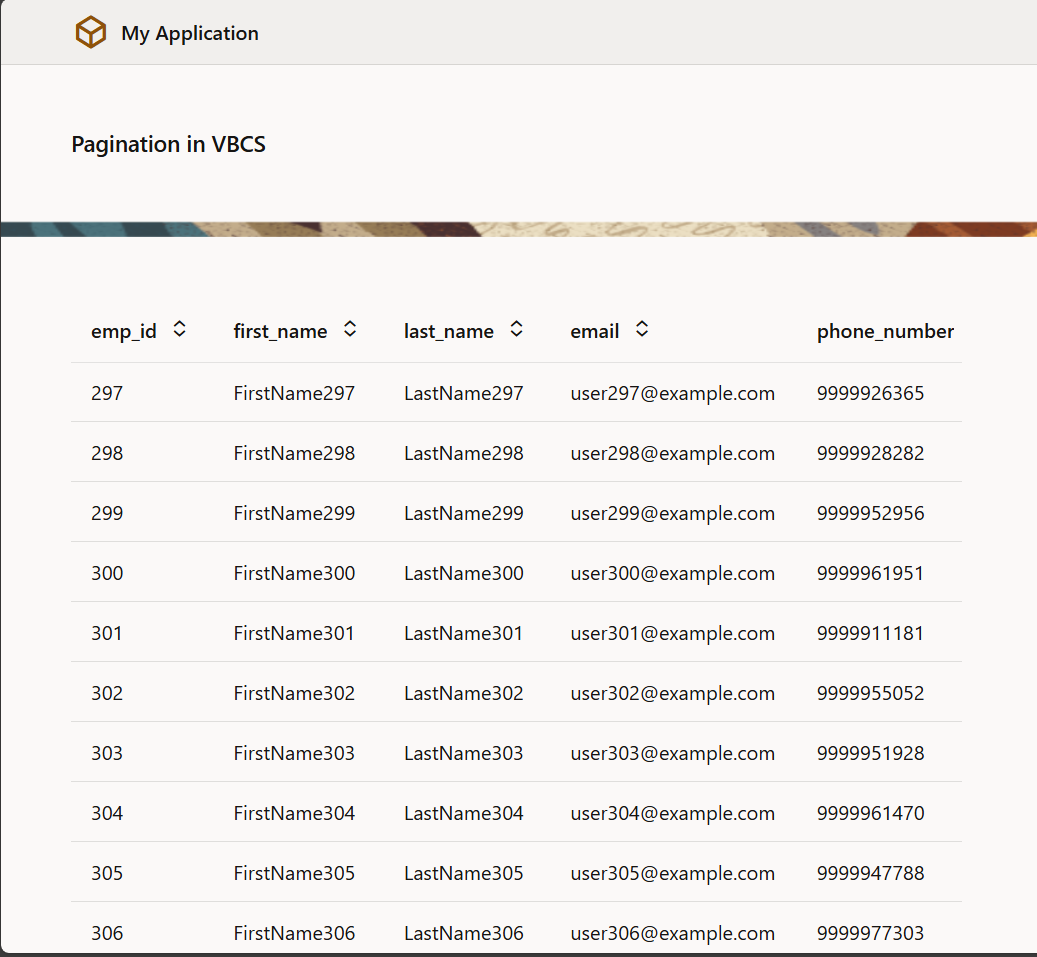Sort table by last_name column icon

pos(516,329)
